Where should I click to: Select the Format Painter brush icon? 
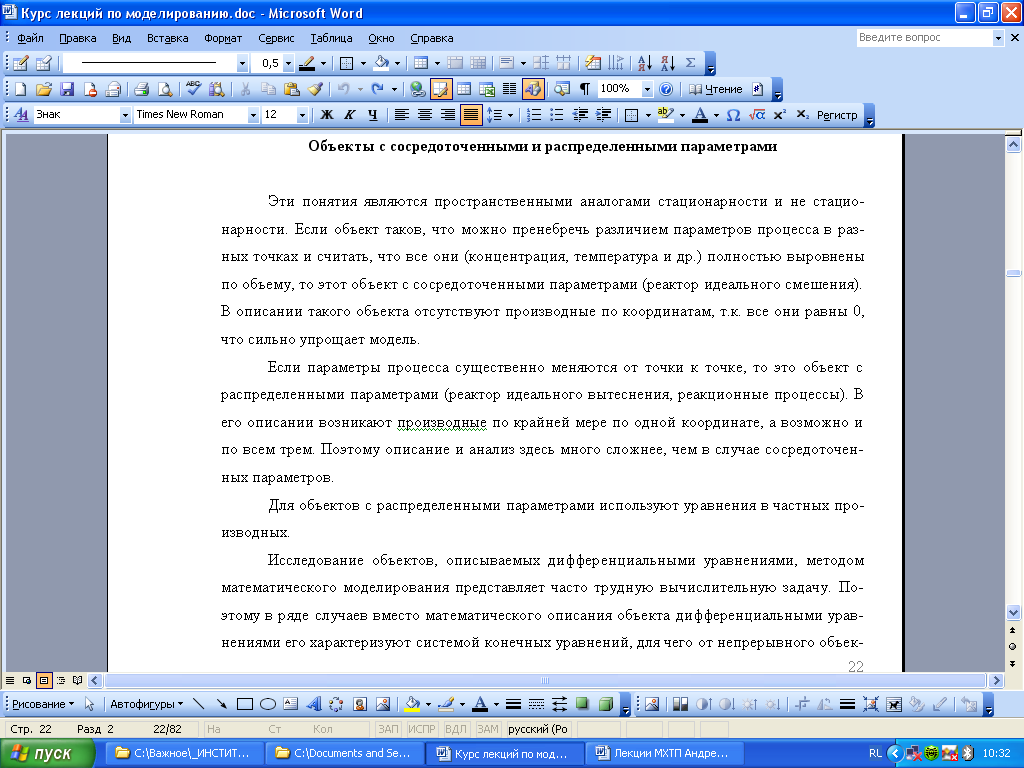click(x=315, y=89)
